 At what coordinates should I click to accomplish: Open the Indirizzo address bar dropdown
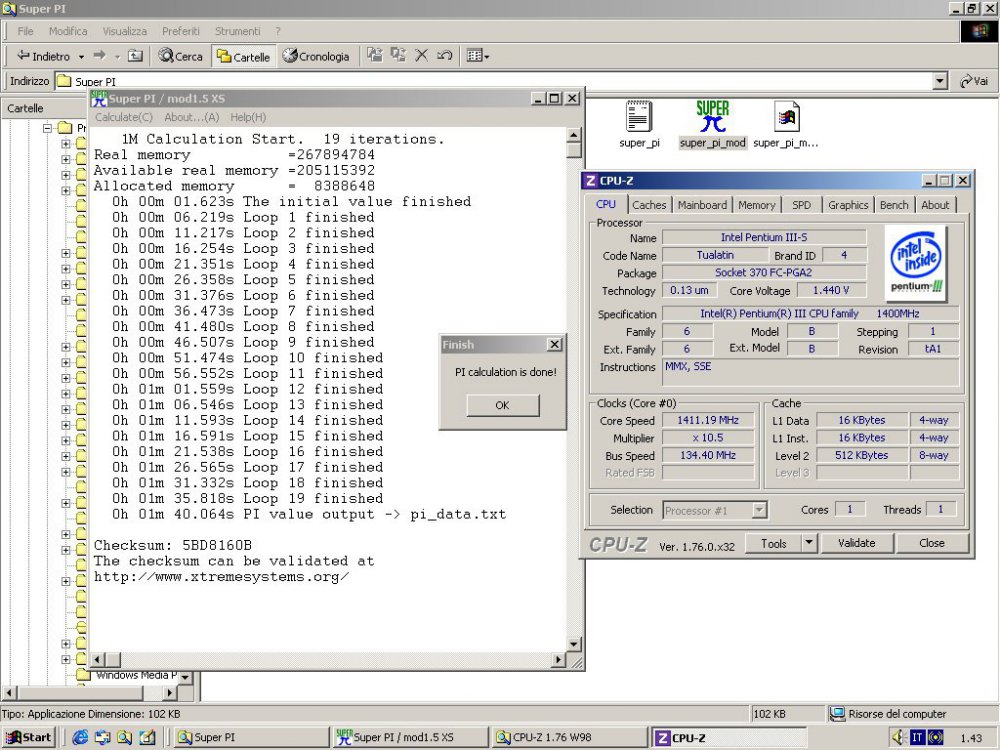pyautogui.click(x=941, y=80)
